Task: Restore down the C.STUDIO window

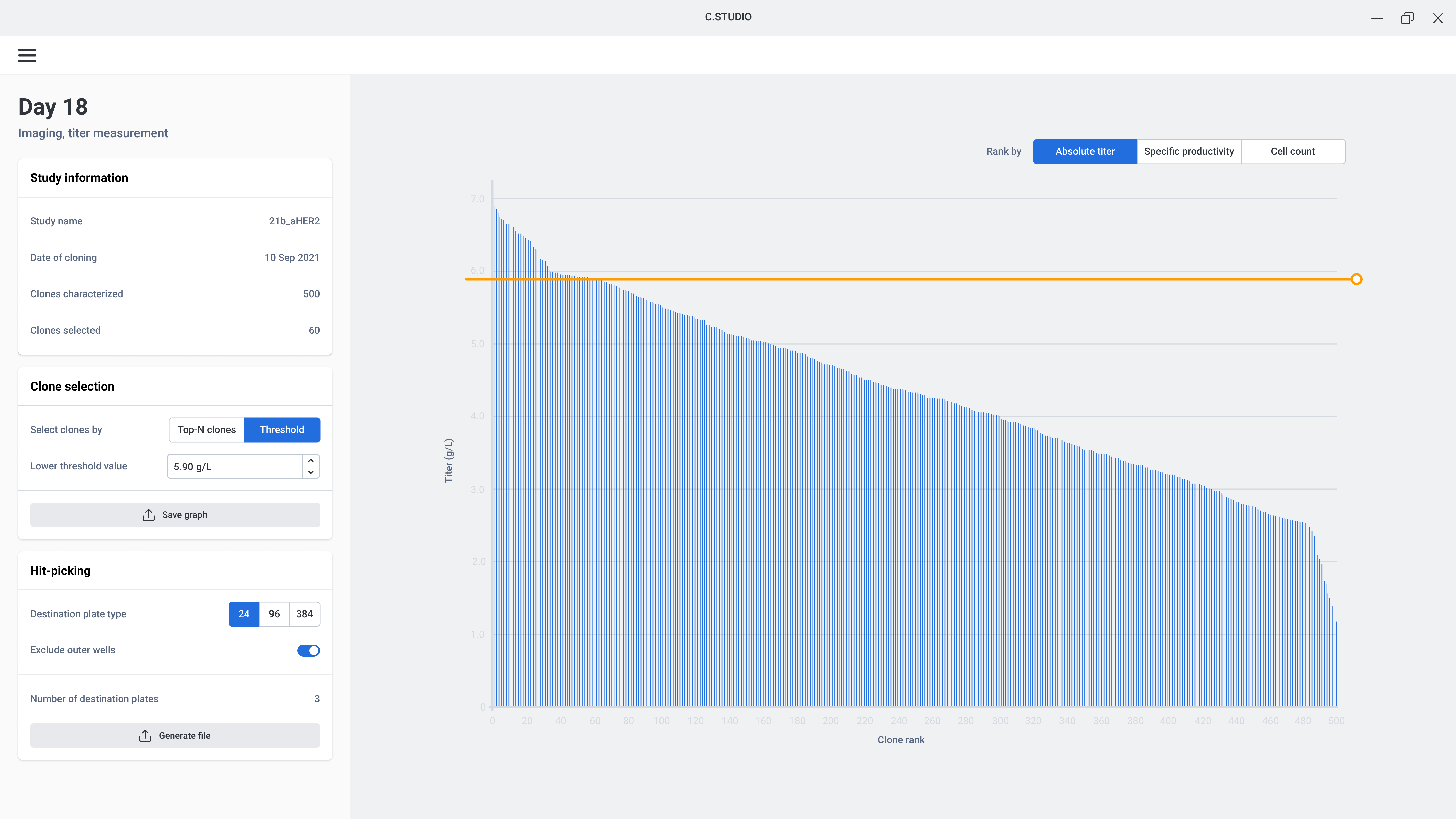Action: point(1407,18)
